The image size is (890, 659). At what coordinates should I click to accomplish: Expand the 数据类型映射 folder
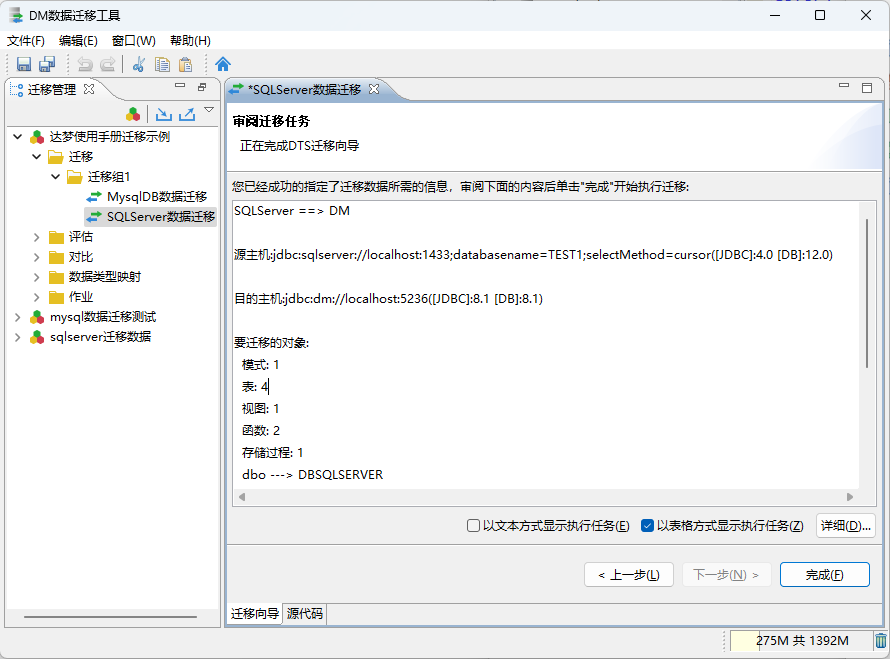(x=37, y=277)
